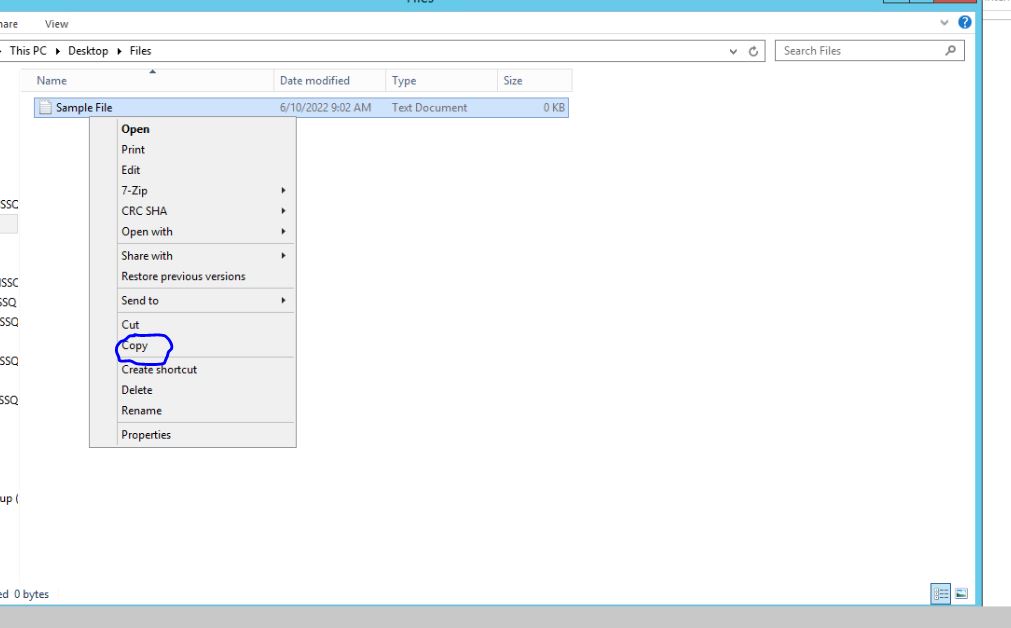This screenshot has width=1011, height=628.
Task: Click the magnifier icon in Search Files
Action: (950, 51)
